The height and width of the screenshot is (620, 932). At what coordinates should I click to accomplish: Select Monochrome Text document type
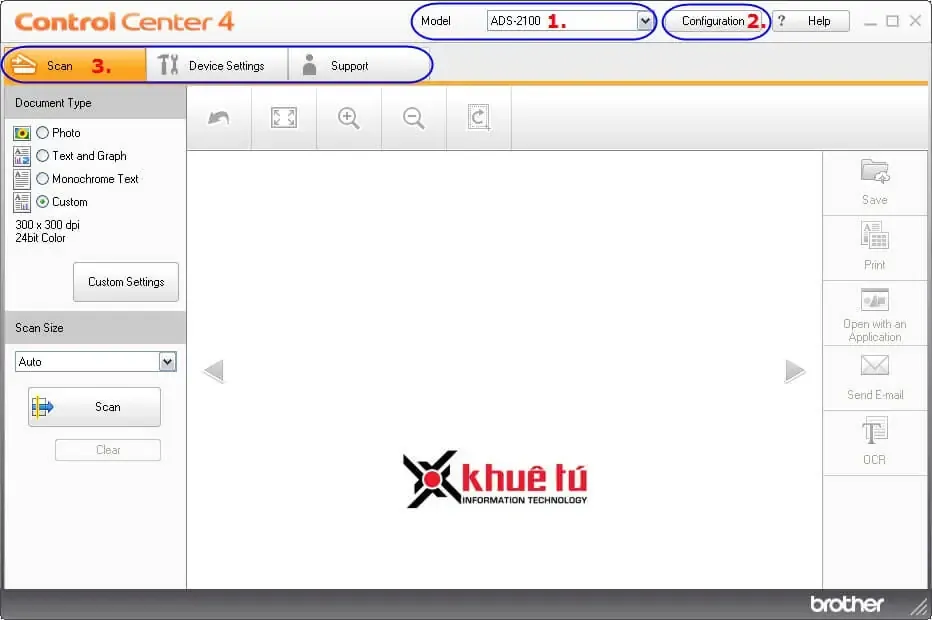[43, 178]
